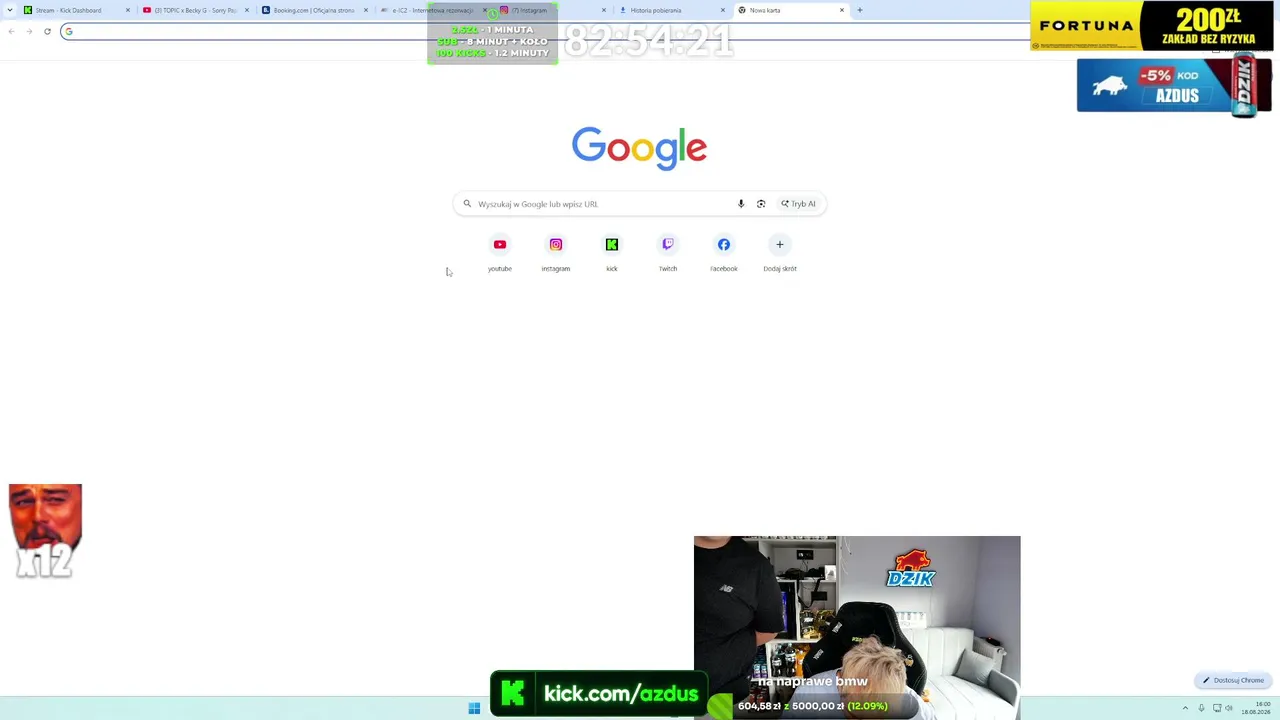Image resolution: width=1280 pixels, height=720 pixels.
Task: Close the Nowa karta tab
Action: [x=842, y=10]
